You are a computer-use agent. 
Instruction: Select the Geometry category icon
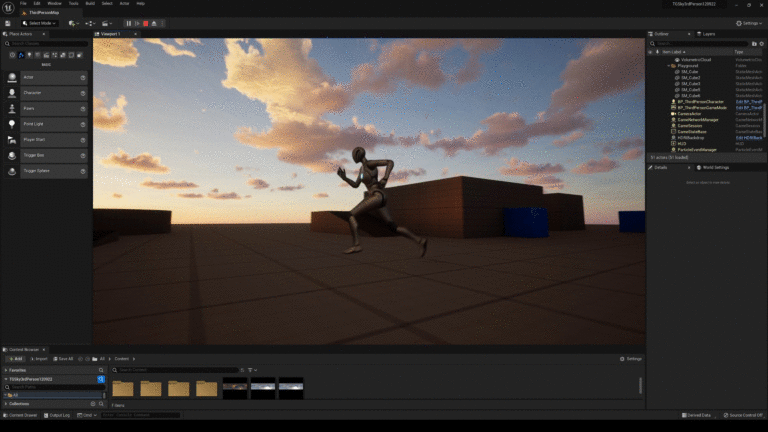point(63,55)
